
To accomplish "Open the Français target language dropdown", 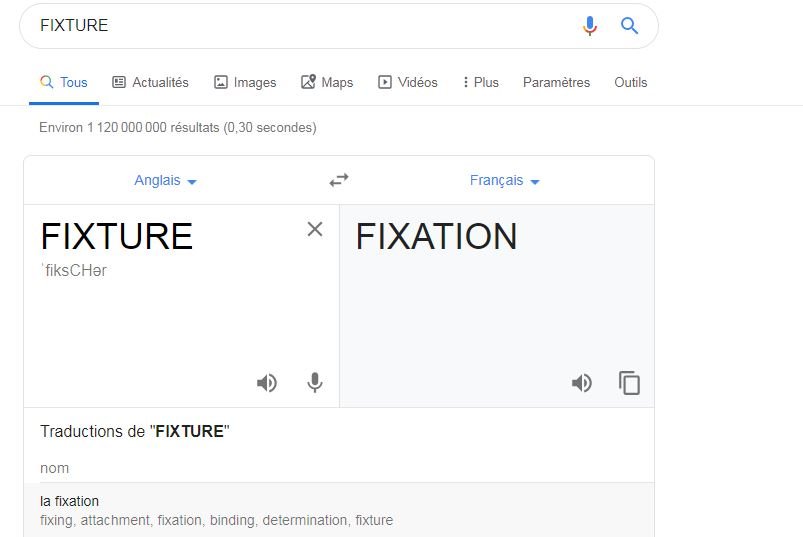I will click(504, 181).
